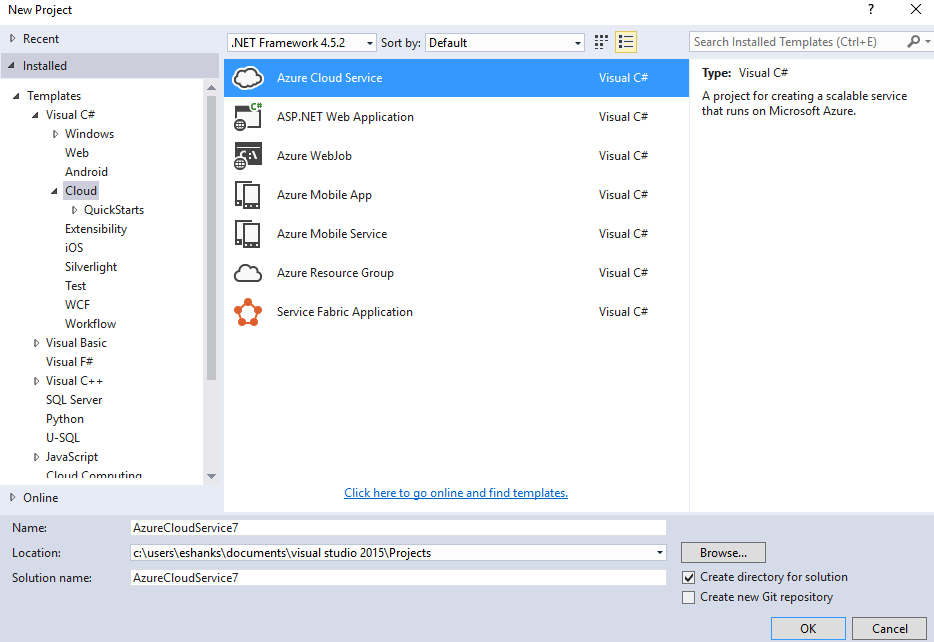Click the project Name input field
The image size is (934, 642).
tap(398, 528)
